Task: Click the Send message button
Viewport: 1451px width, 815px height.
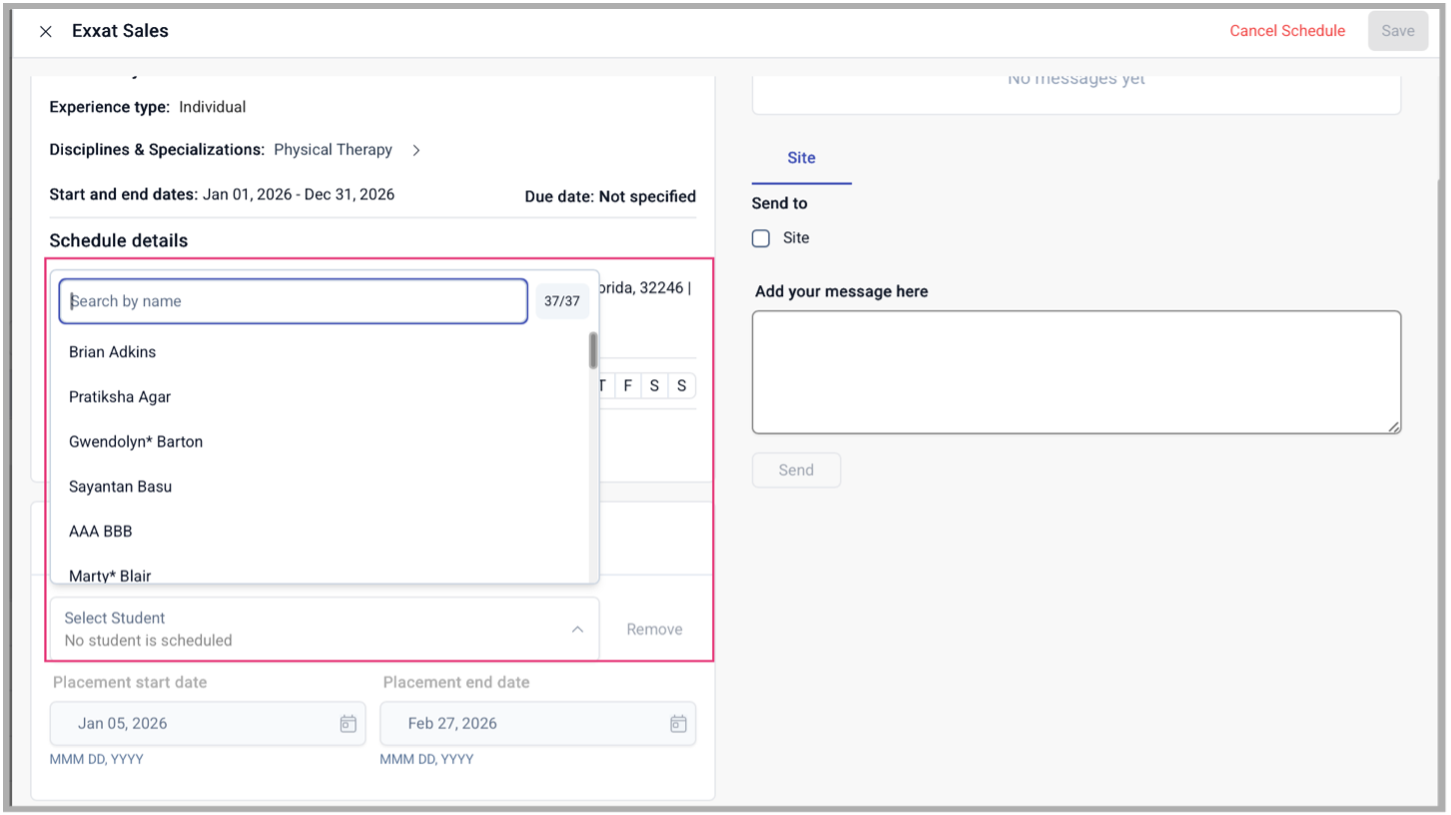Action: (796, 470)
